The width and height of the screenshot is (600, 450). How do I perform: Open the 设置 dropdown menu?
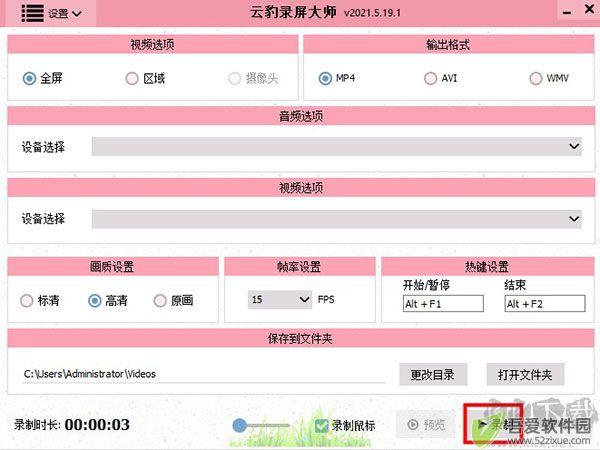65,14
